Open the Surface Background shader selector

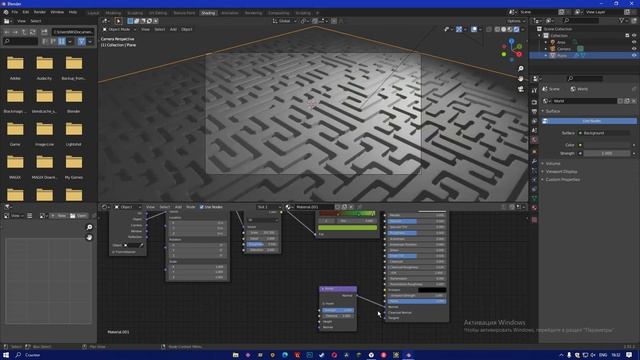point(604,133)
